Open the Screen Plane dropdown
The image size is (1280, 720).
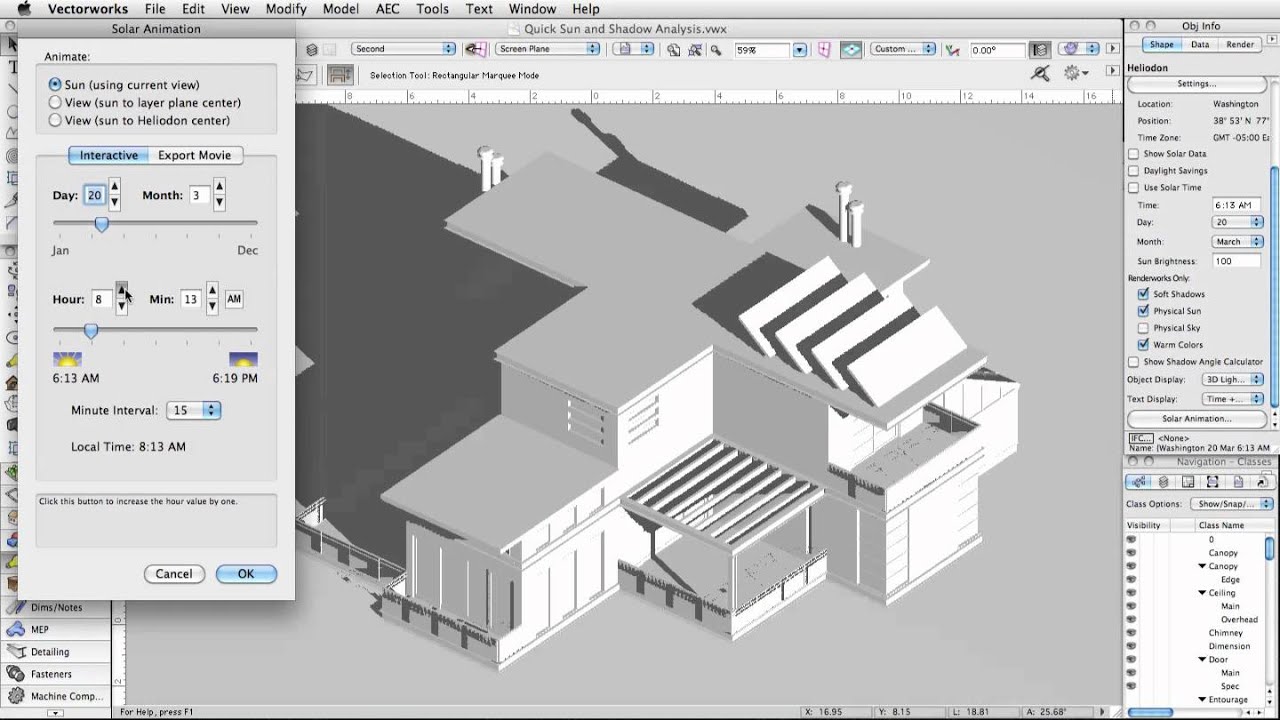pos(547,49)
